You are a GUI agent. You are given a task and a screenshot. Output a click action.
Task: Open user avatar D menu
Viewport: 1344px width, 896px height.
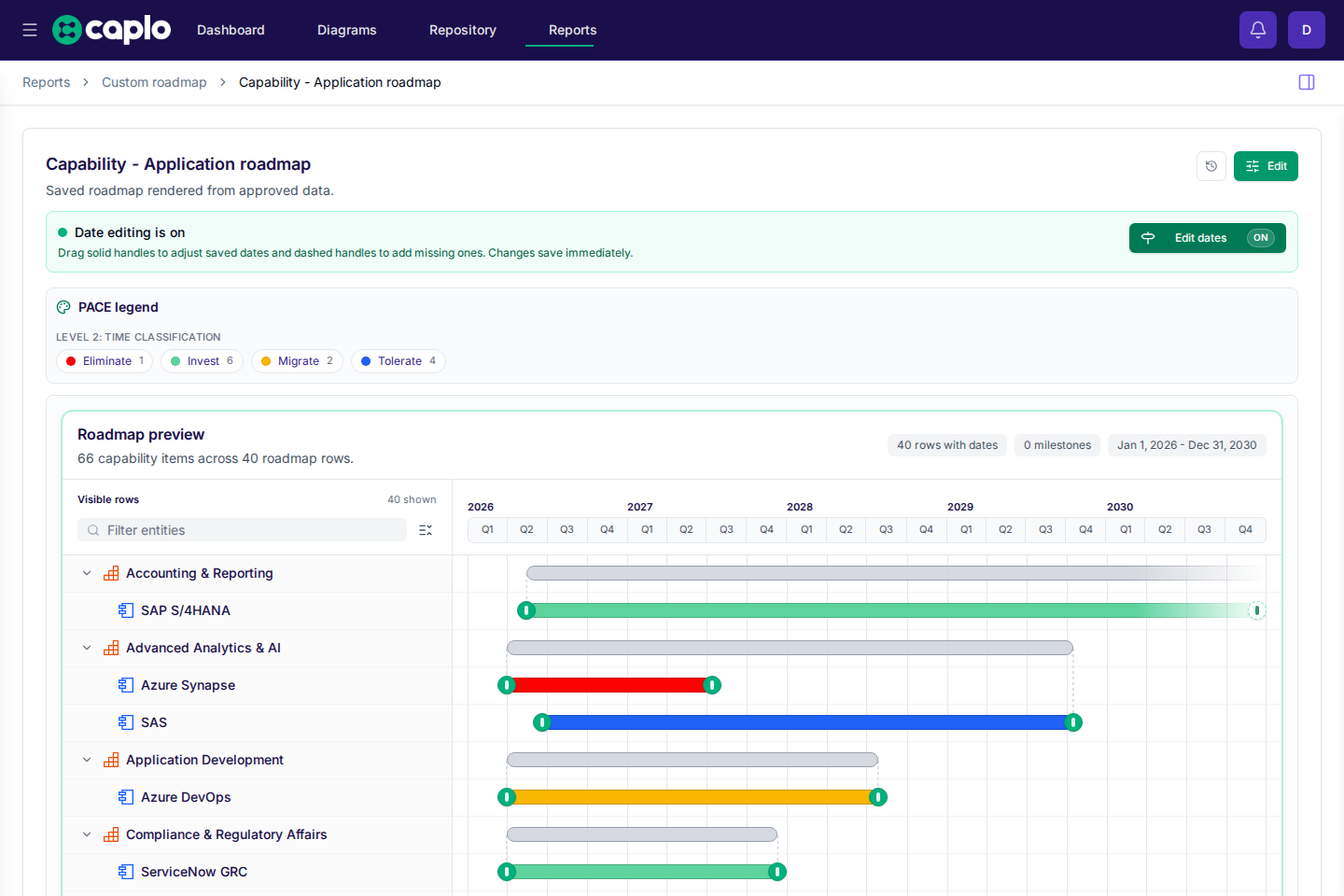click(1307, 30)
